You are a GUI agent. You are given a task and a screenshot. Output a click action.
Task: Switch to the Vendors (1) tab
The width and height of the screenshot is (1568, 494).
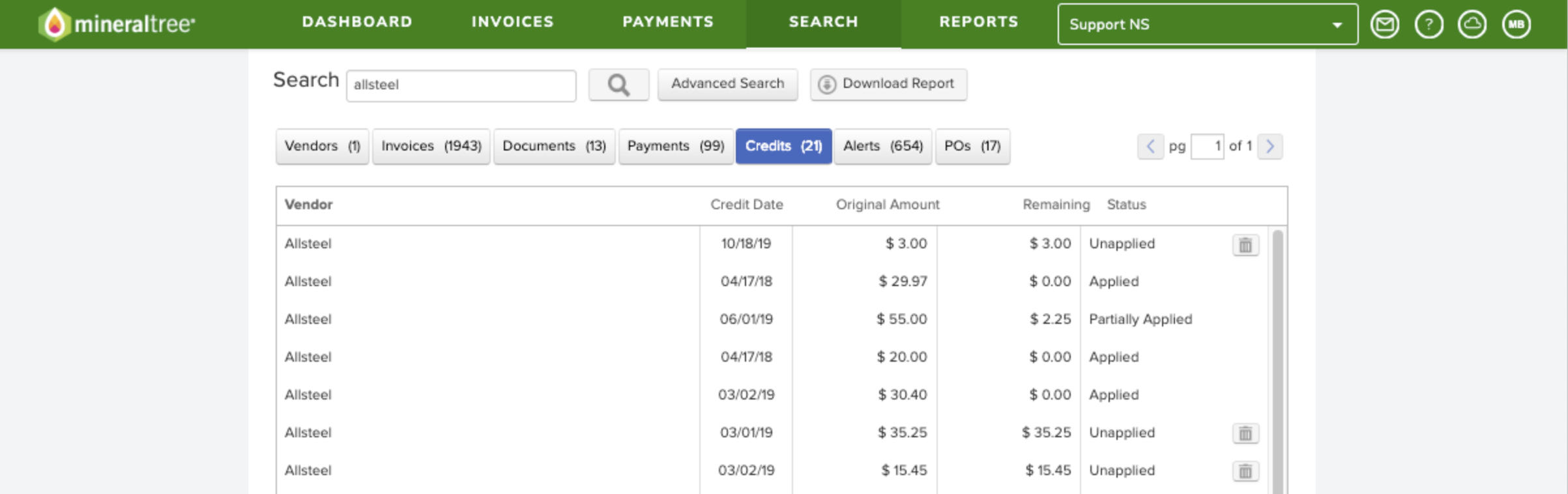click(323, 146)
